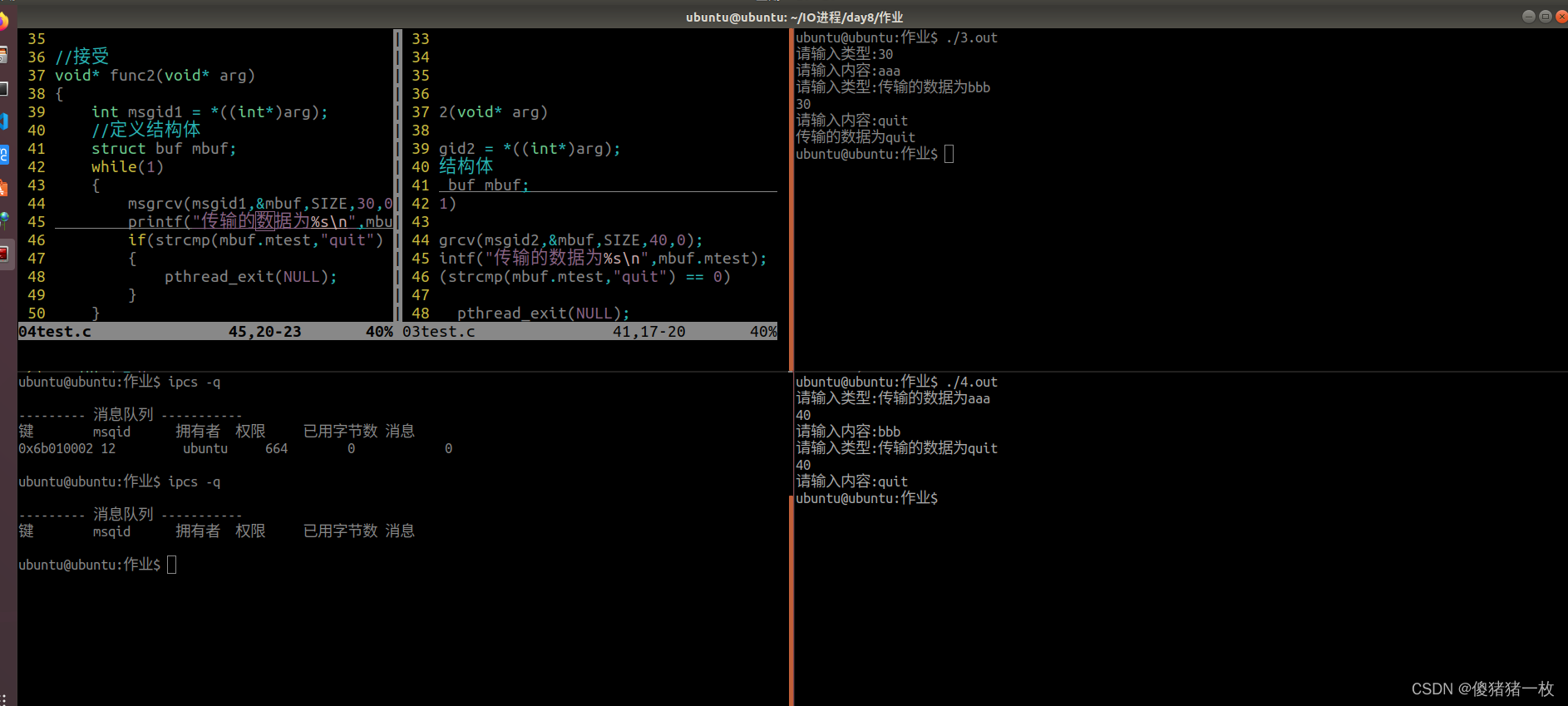Click the window maximize button in title bar
The image size is (1568, 706).
1545,17
